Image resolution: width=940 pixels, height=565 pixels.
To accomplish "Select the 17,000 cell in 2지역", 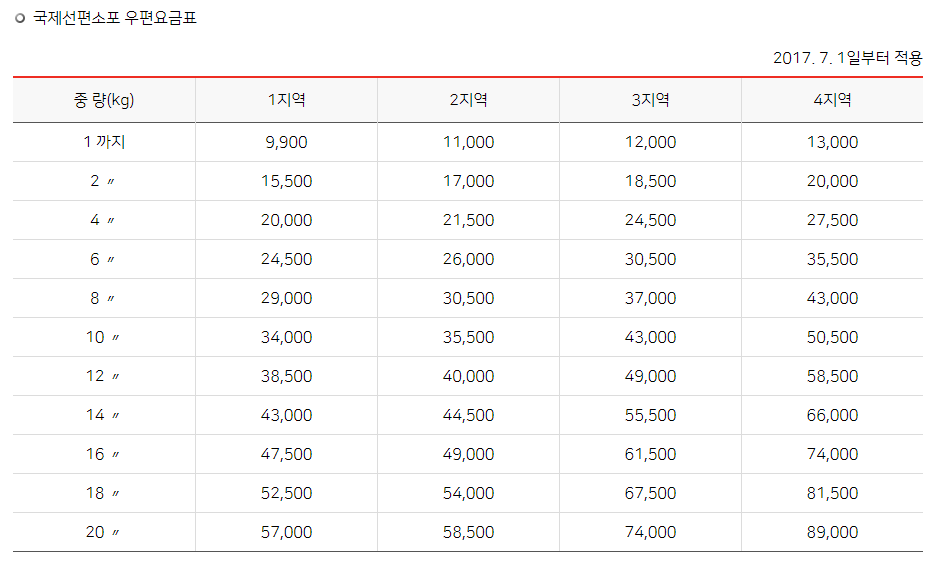I will 468,181.
